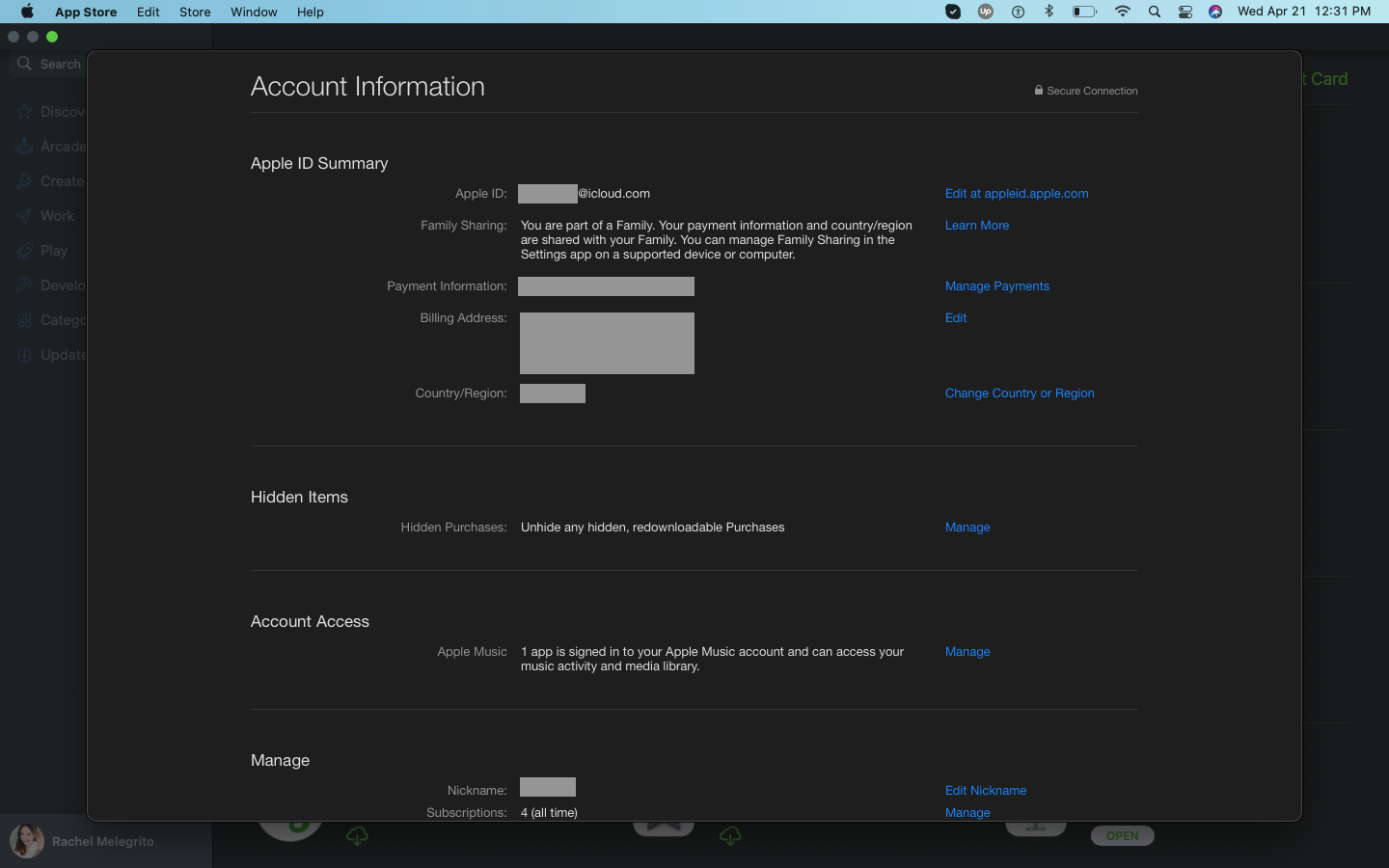Select Discover star icon in sidebar
The image size is (1389, 868).
coord(24,112)
